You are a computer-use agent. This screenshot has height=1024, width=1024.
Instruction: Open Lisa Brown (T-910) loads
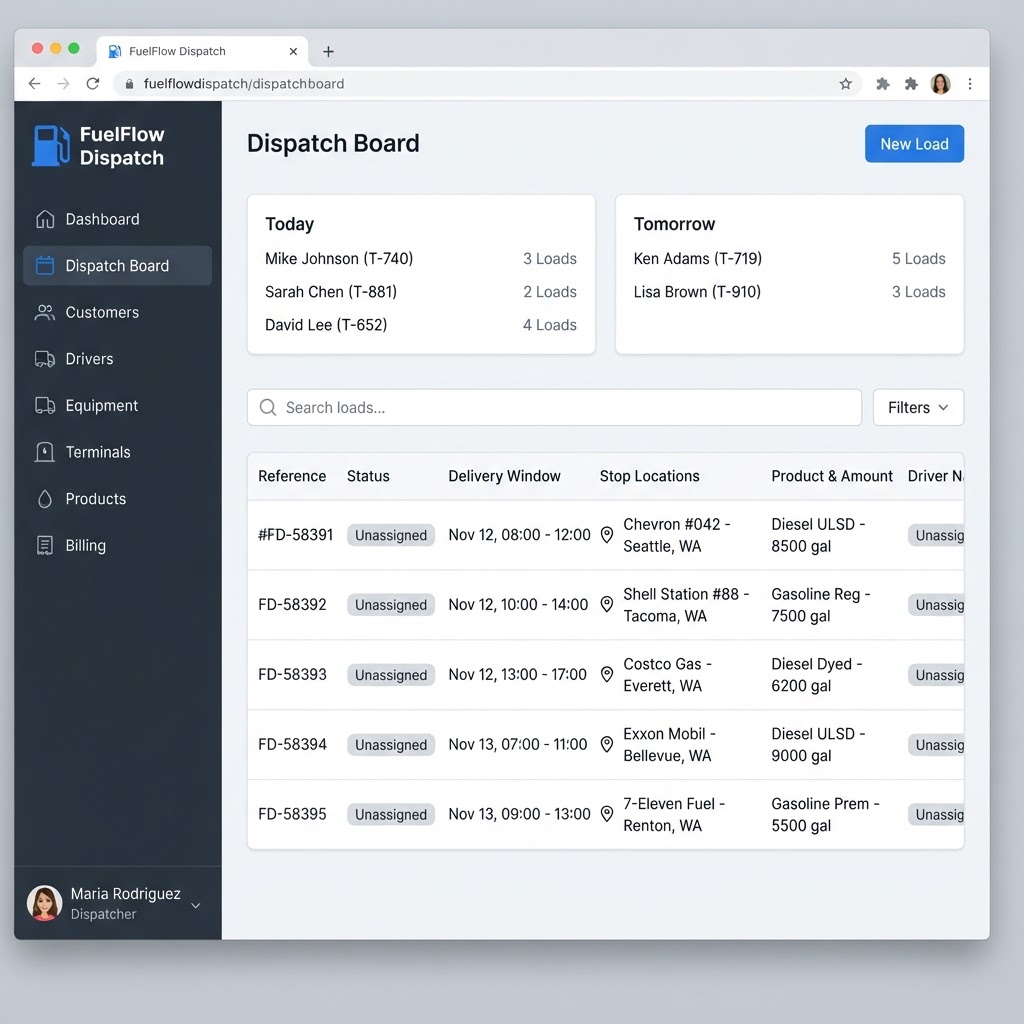click(x=789, y=292)
